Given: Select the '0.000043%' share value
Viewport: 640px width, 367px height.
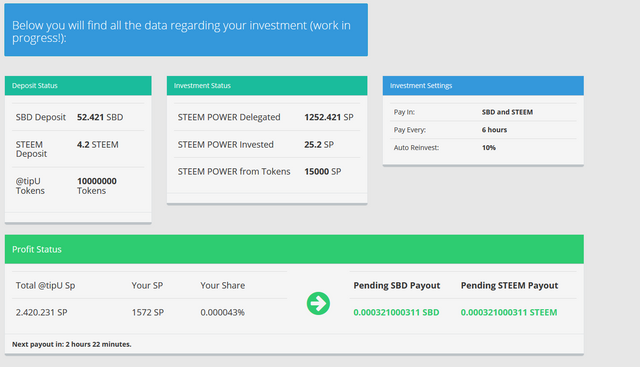Looking at the screenshot, I should click(222, 312).
